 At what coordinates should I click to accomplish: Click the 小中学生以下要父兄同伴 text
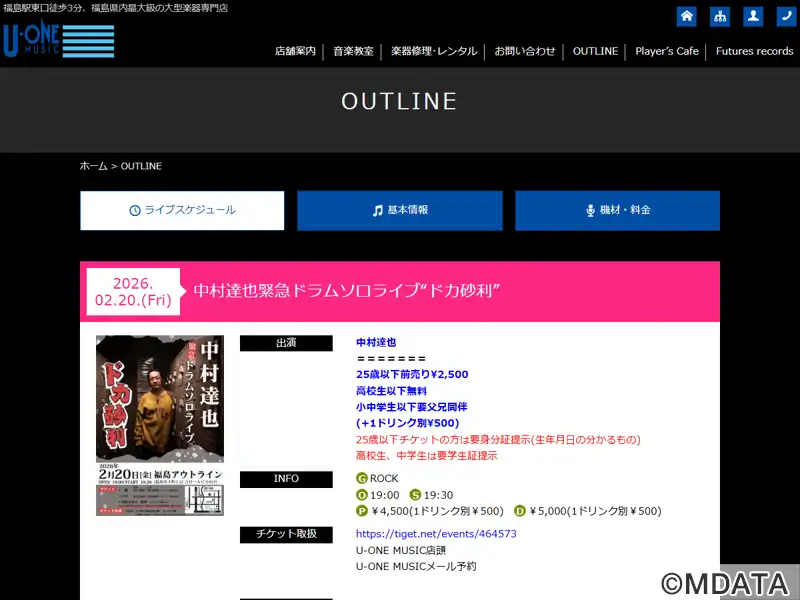tap(412, 407)
